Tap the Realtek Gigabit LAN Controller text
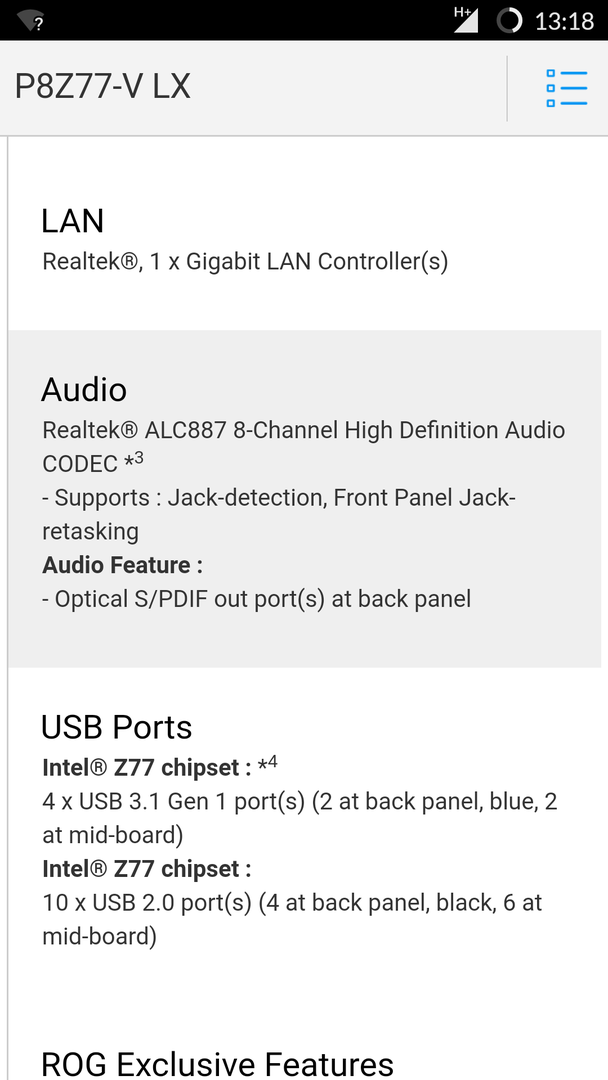The height and width of the screenshot is (1080, 608). click(245, 262)
